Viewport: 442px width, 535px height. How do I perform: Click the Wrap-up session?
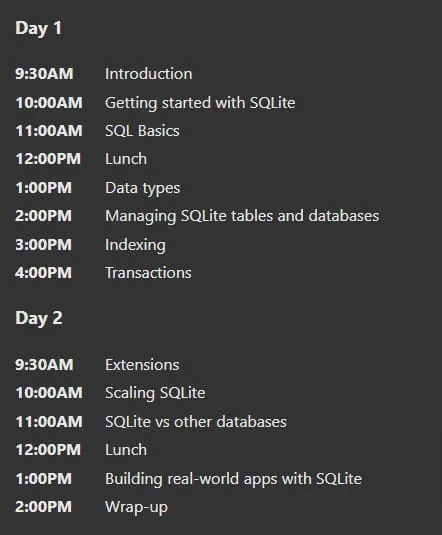[137, 507]
